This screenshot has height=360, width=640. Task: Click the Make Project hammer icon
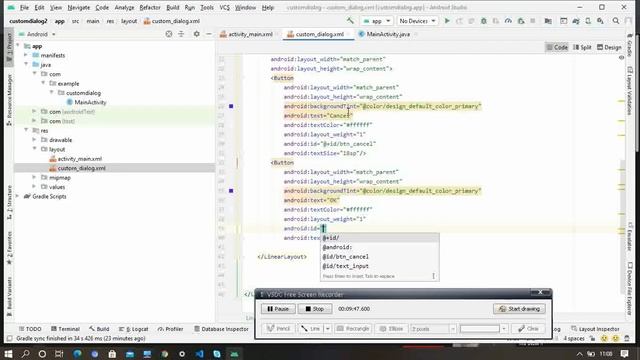(350, 21)
